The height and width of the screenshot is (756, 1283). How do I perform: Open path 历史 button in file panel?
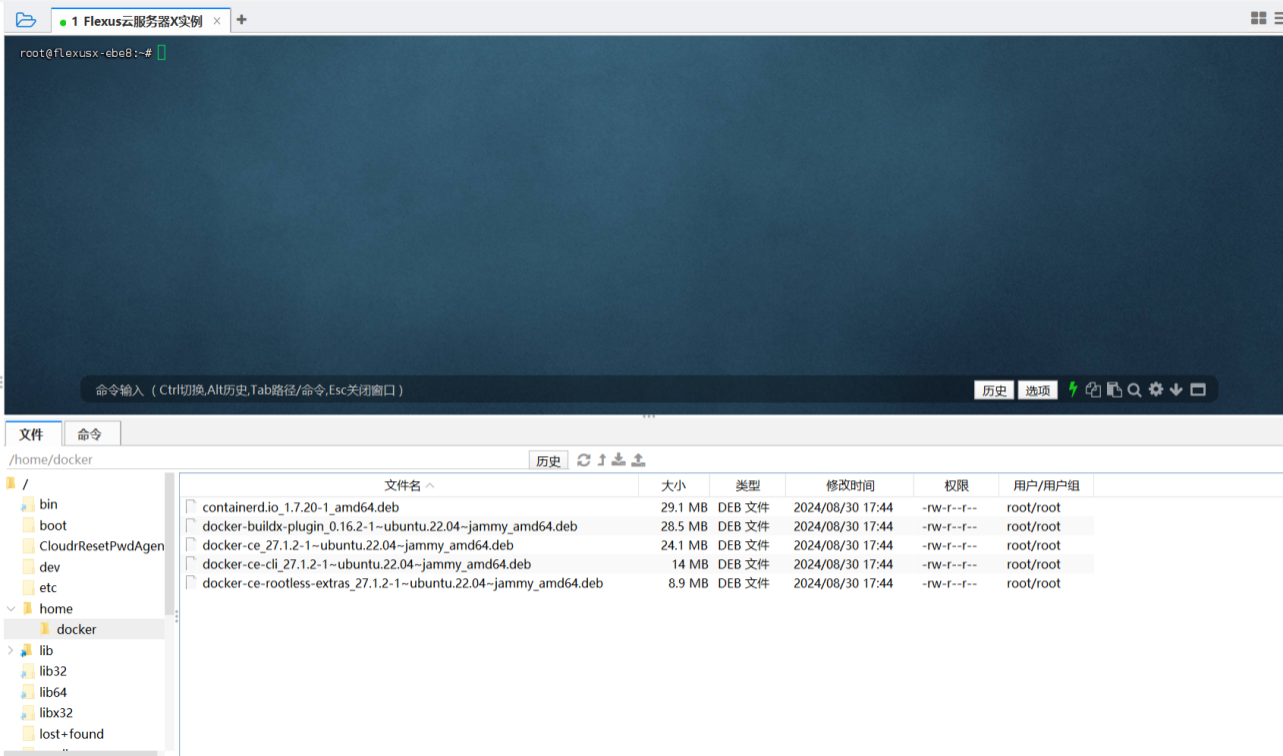(548, 460)
